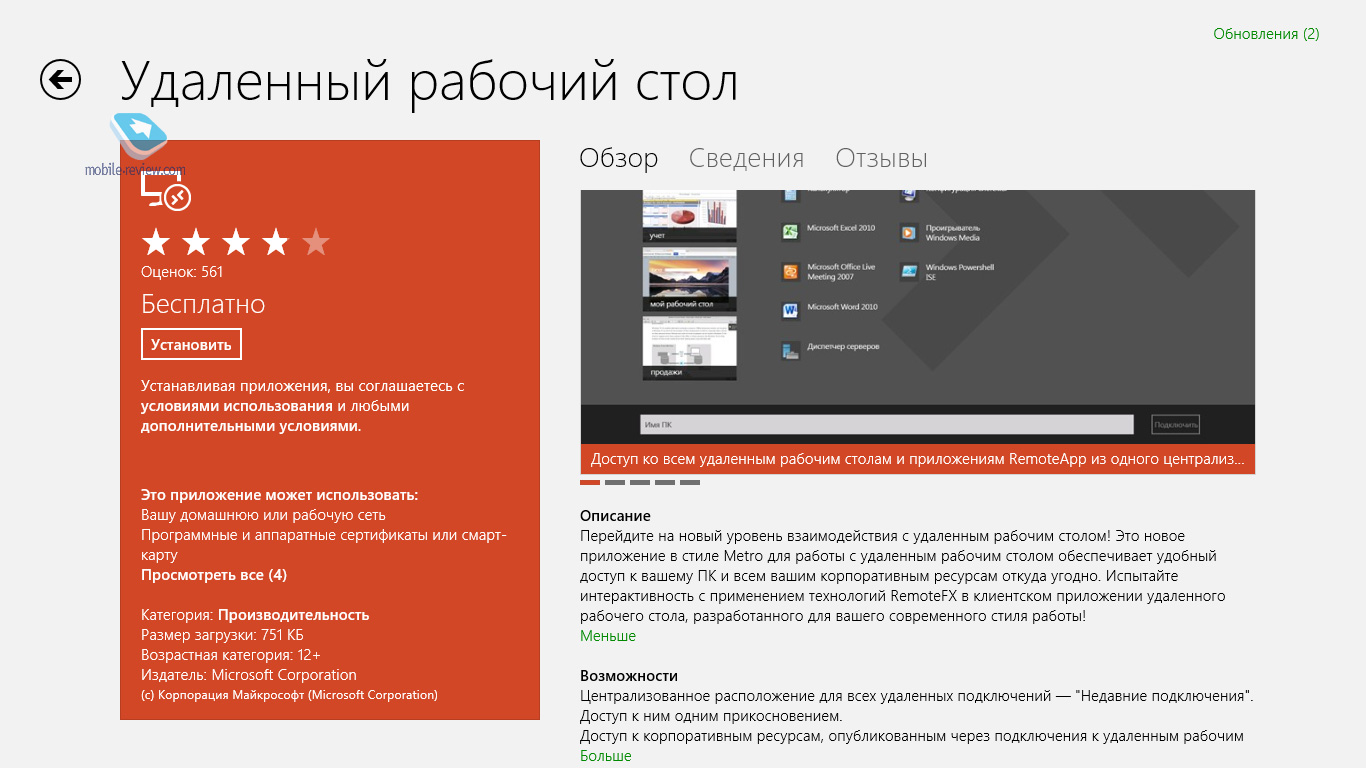1366x768 pixels.
Task: Click the Windows PowerShell ISE icon
Action: pos(908,272)
